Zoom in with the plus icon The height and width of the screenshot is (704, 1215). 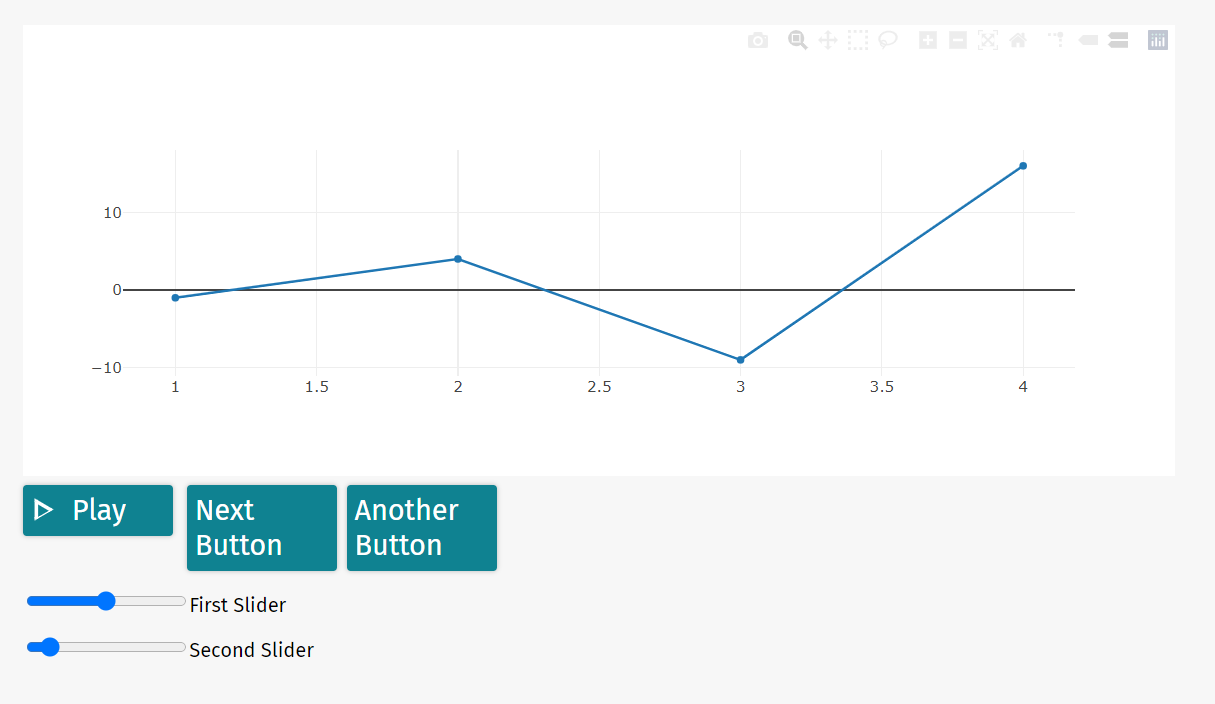928,40
